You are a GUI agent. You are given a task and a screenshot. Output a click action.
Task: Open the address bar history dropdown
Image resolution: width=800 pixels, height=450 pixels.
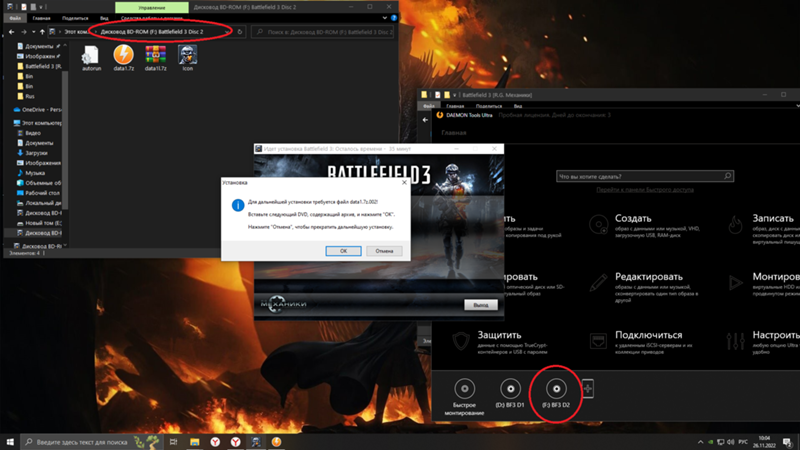(x=227, y=32)
